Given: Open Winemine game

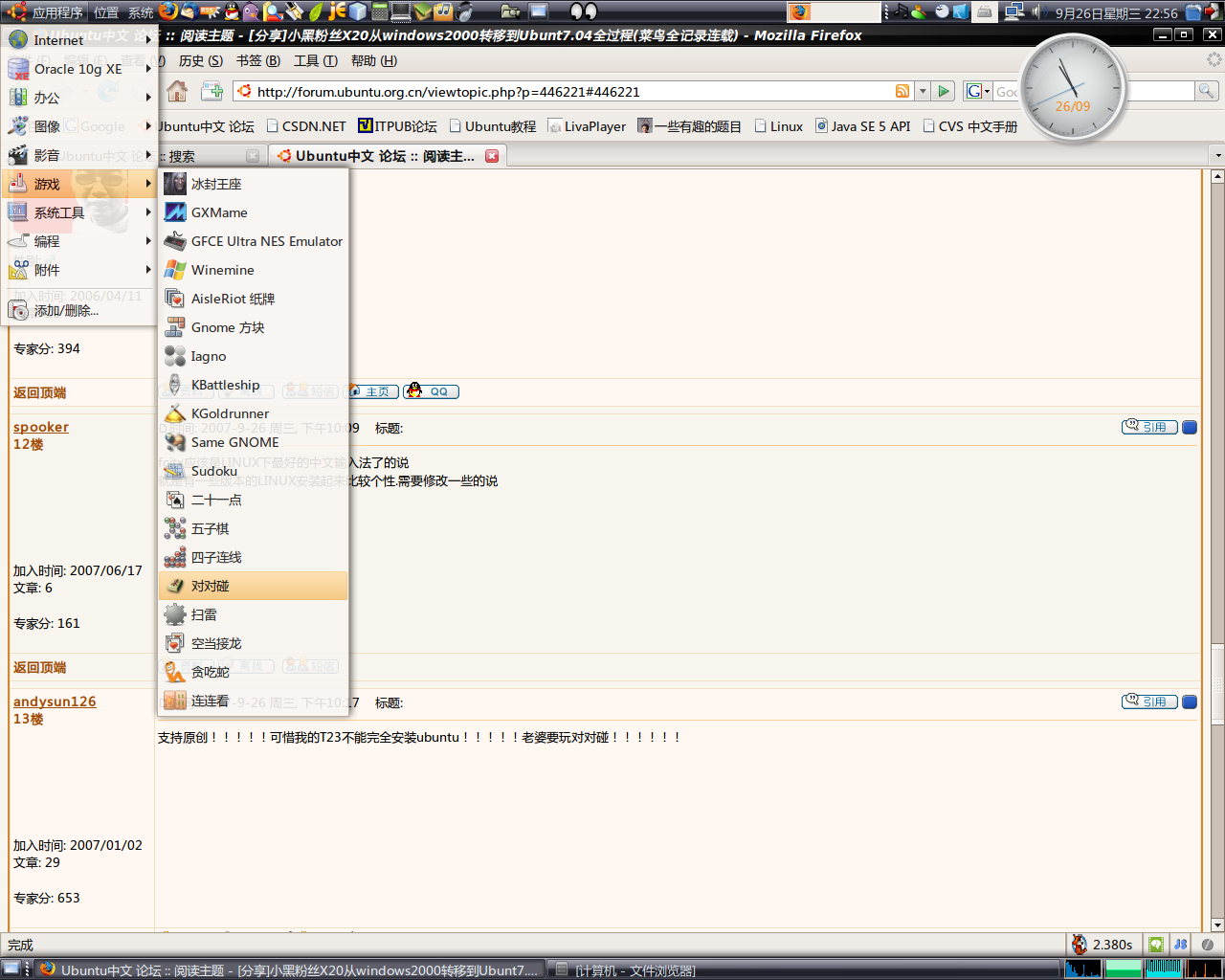Looking at the screenshot, I should click(253, 270).
